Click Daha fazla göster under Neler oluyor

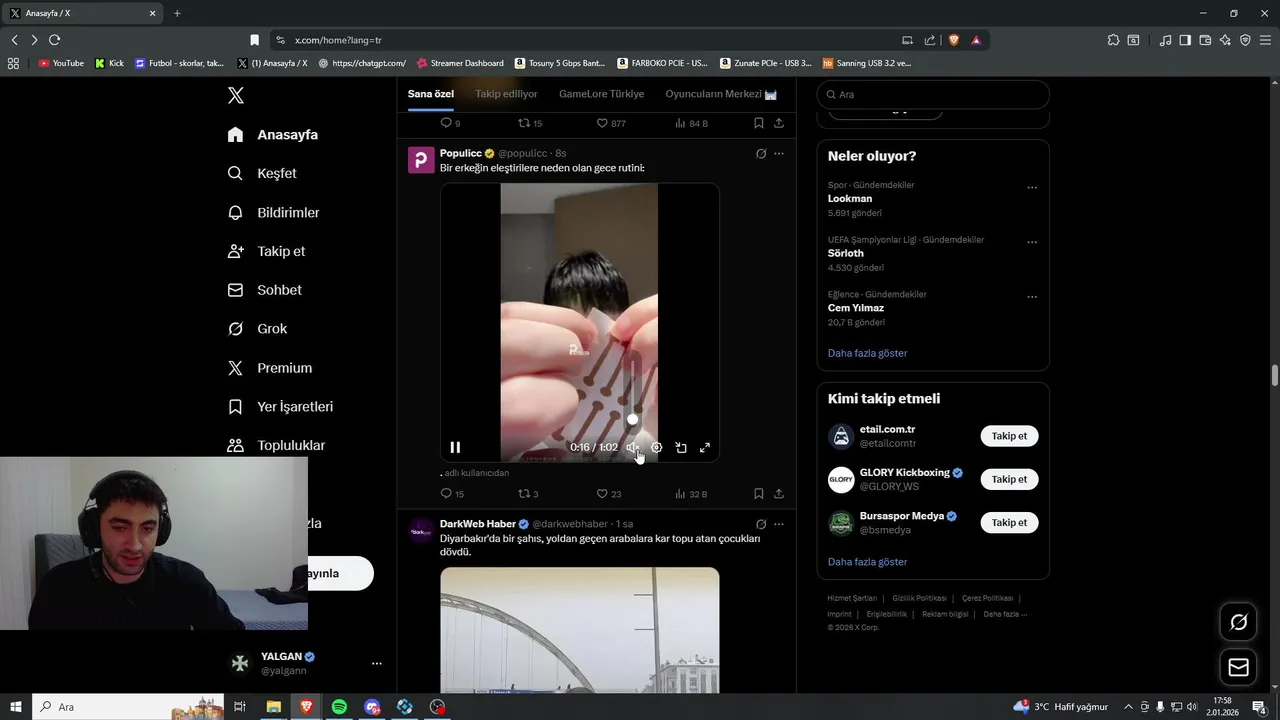pyautogui.click(x=868, y=353)
